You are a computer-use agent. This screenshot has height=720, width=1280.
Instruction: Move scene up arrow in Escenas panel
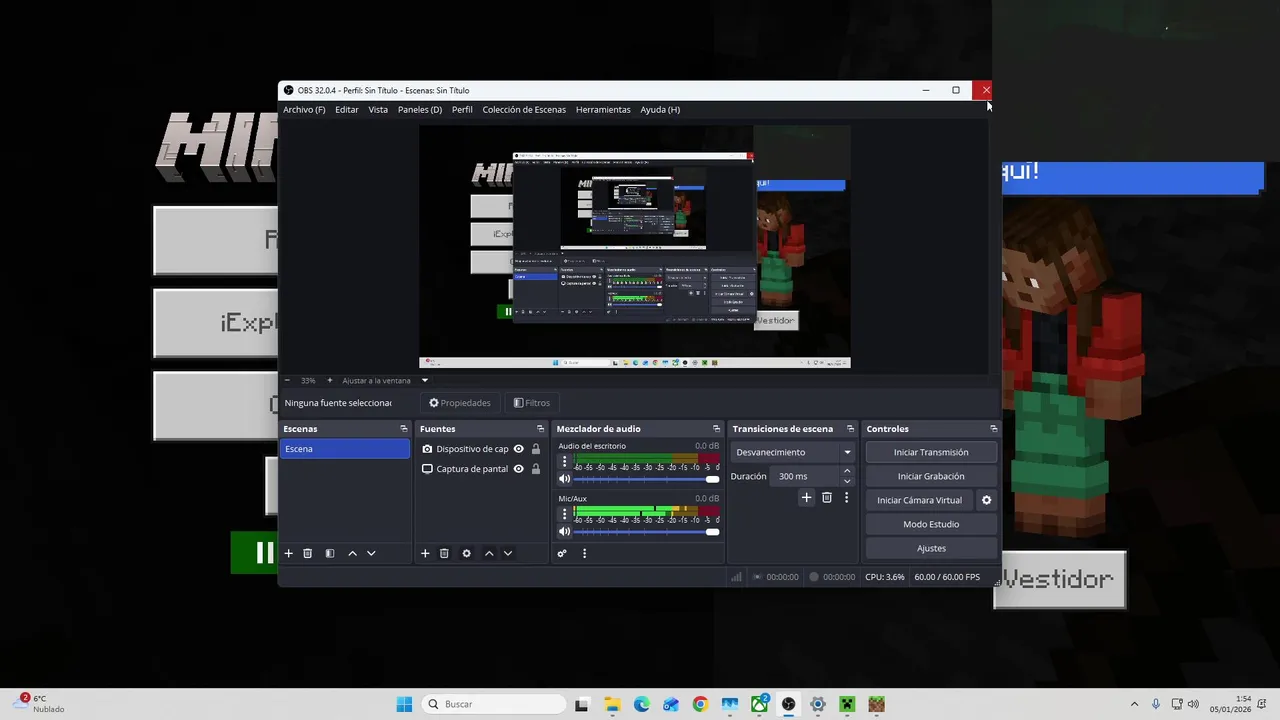point(352,553)
